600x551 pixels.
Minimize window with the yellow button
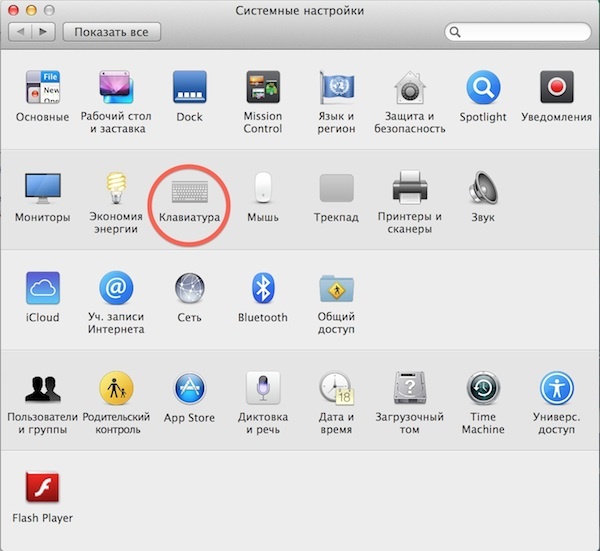(x=31, y=10)
